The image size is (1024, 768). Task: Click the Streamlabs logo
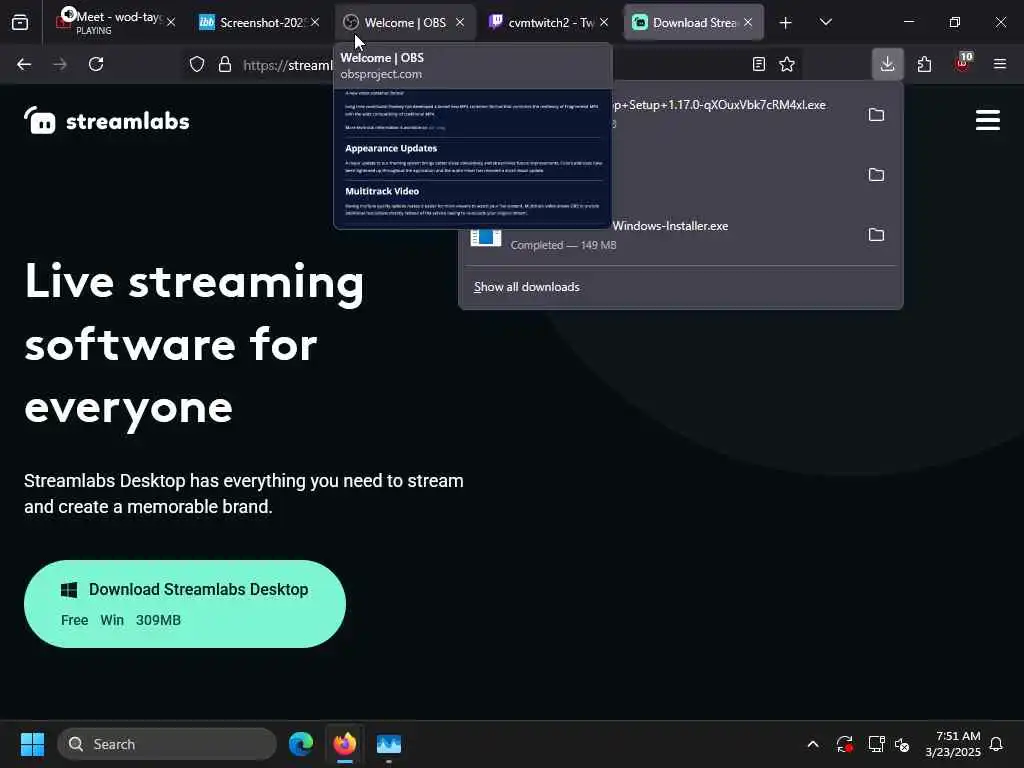tap(107, 121)
